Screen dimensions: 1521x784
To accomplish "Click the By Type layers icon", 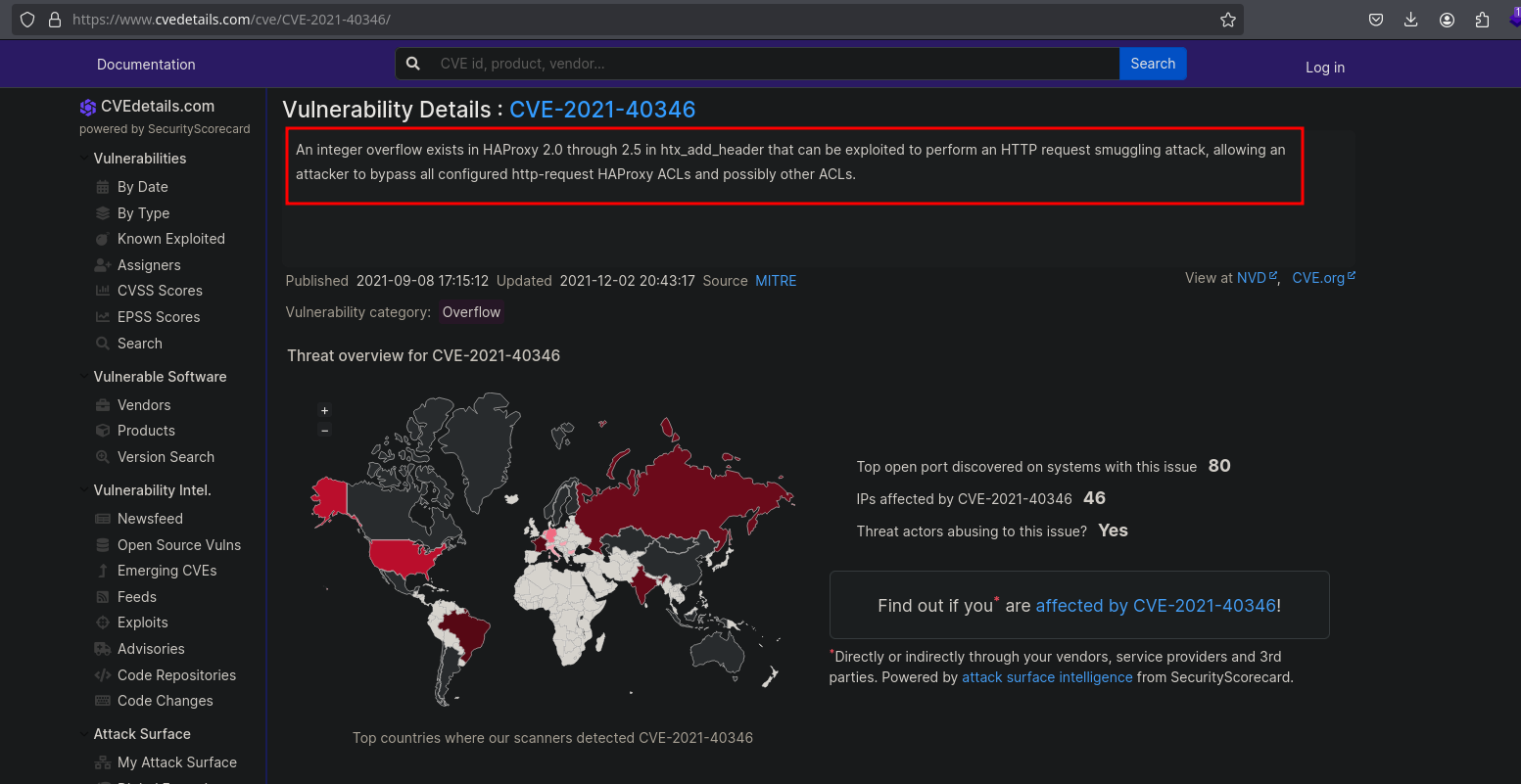I will pos(103,213).
